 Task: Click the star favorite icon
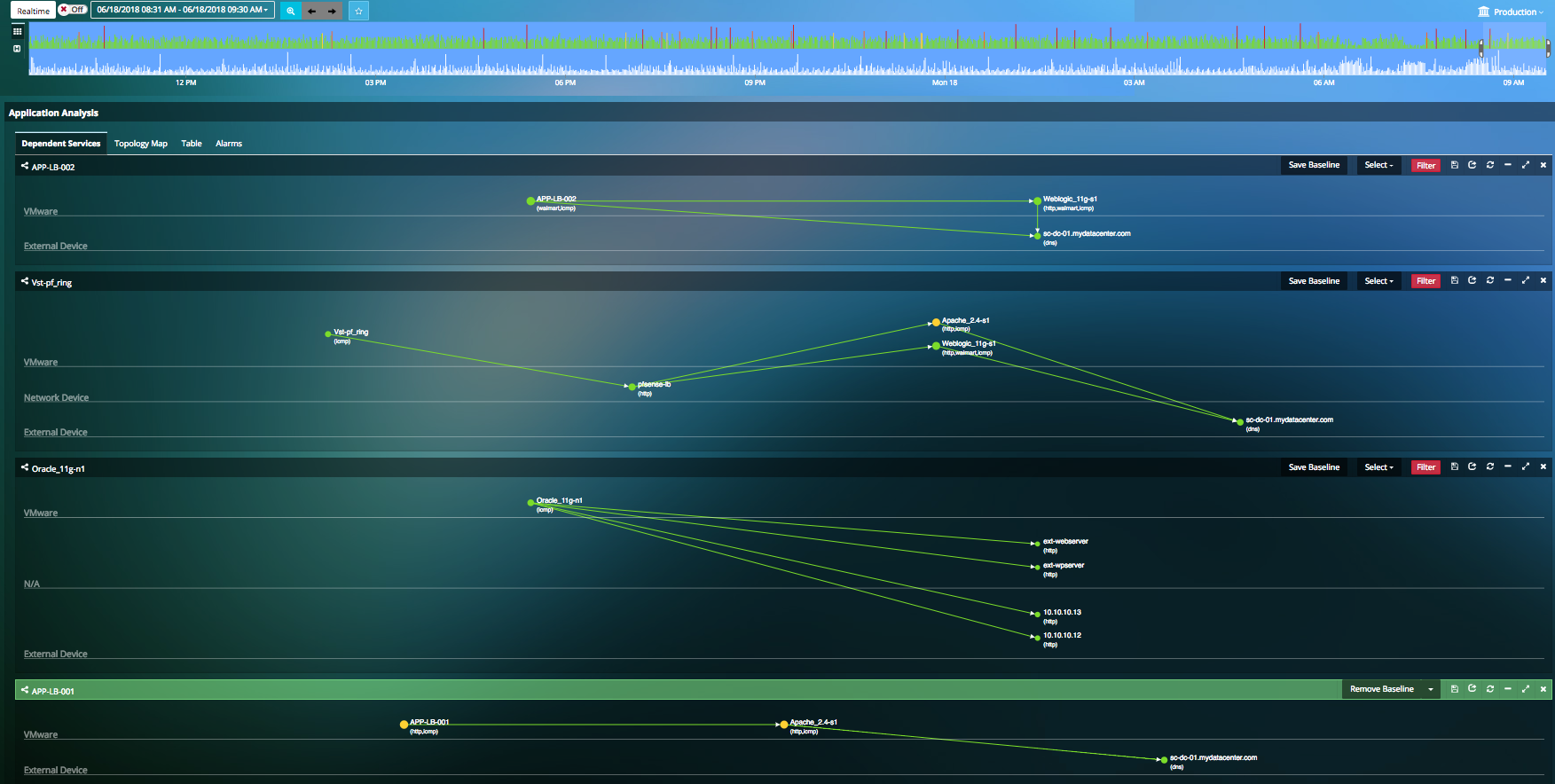click(358, 11)
